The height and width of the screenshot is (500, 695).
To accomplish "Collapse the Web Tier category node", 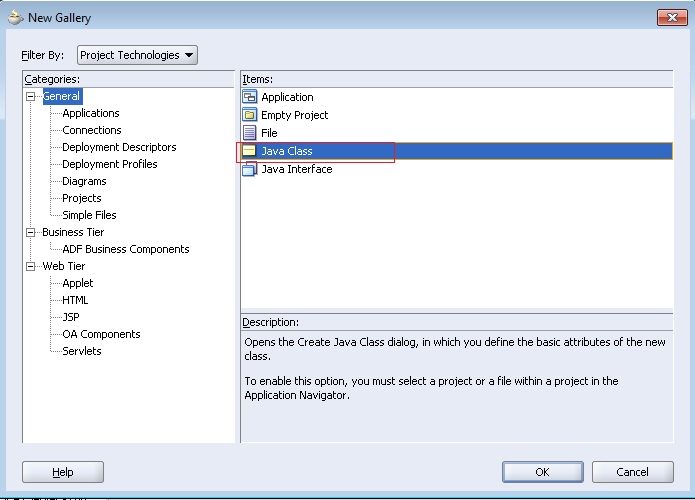I will [x=32, y=266].
